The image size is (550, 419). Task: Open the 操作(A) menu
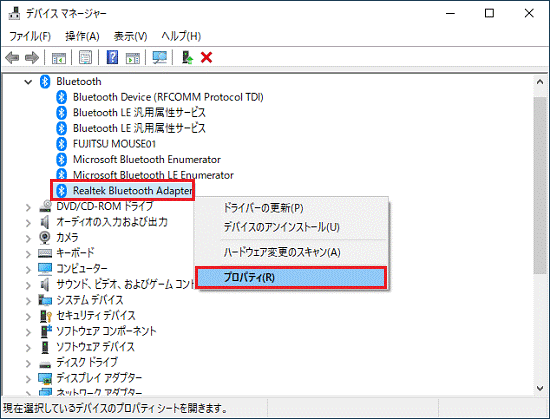coord(82,36)
